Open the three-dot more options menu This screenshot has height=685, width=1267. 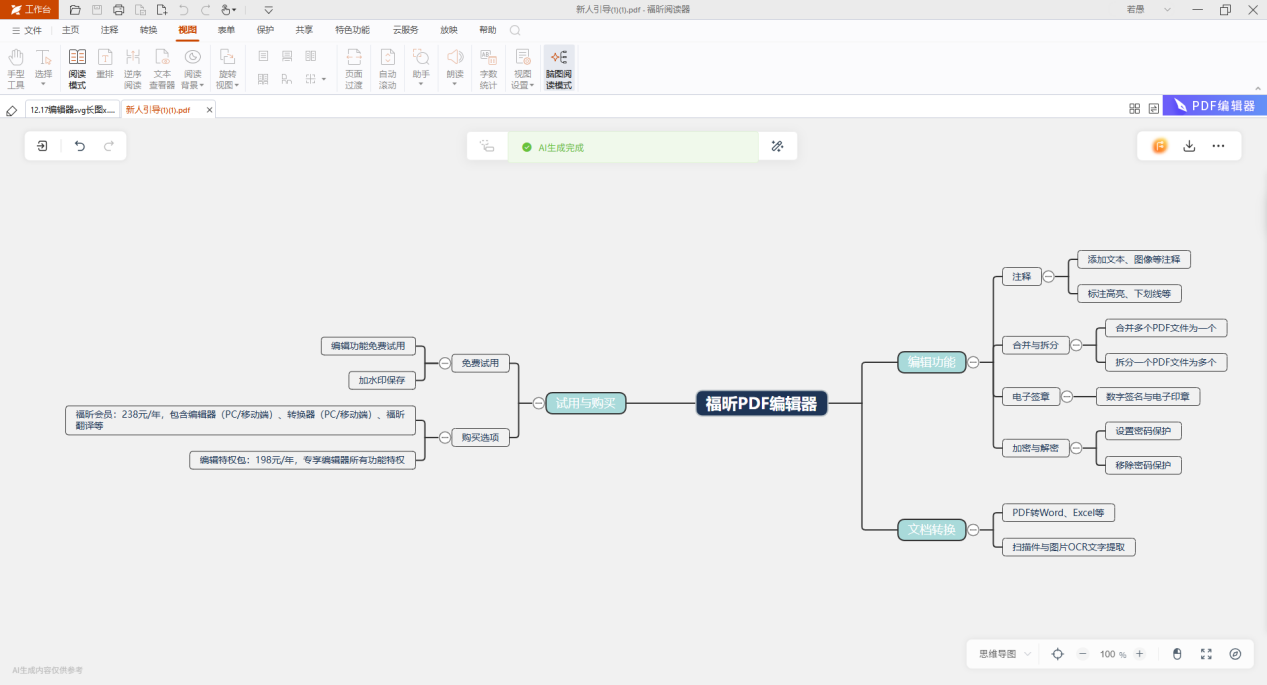1218,146
